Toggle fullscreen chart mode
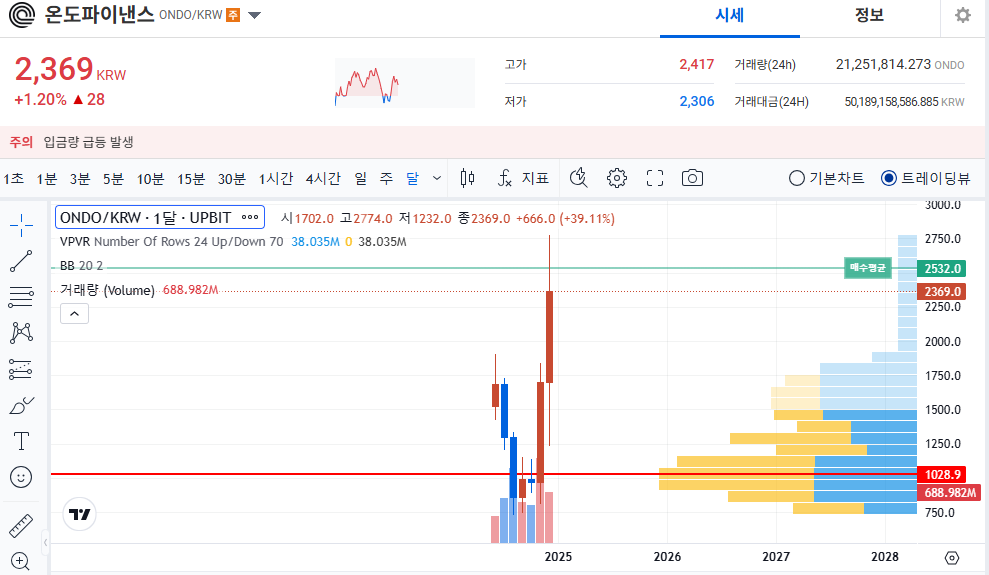Viewport: 989px width, 575px height. pos(655,178)
